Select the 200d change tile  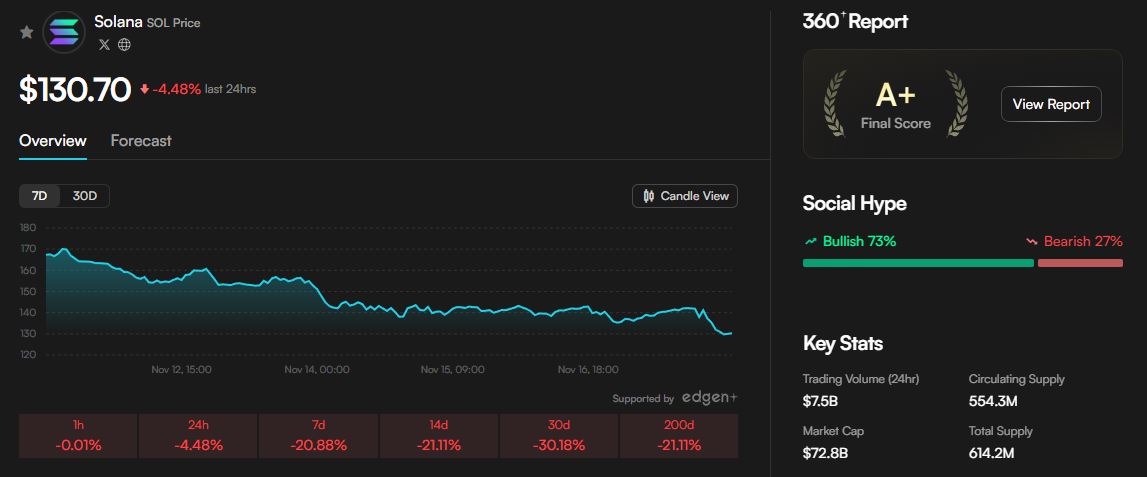pyautogui.click(x=679, y=436)
